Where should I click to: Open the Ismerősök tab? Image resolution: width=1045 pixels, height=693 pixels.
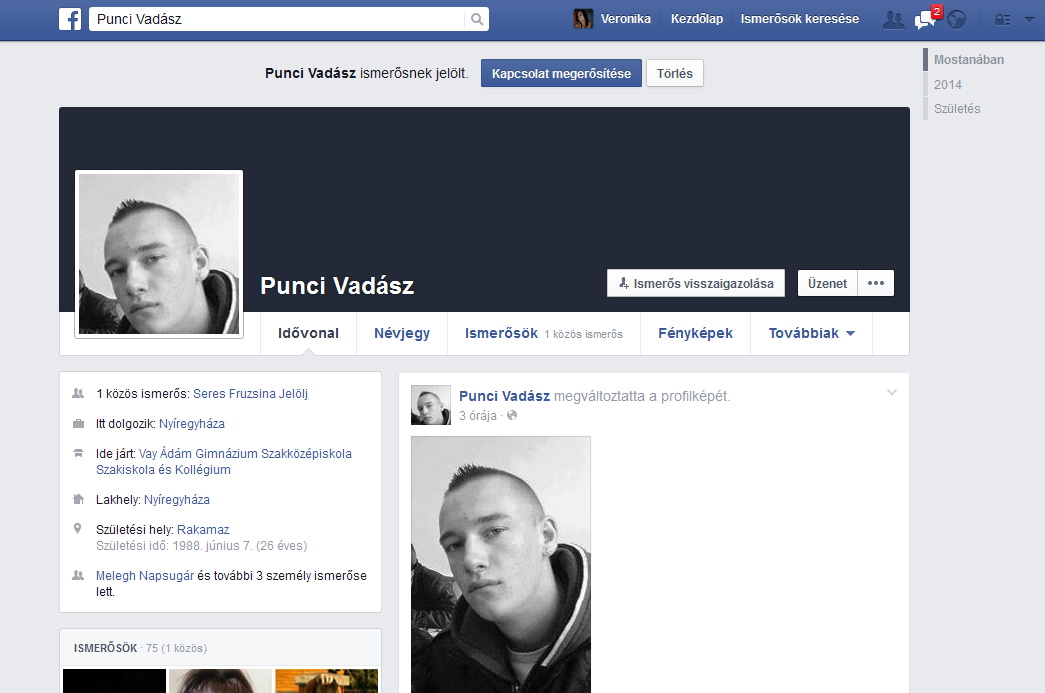tap(501, 334)
